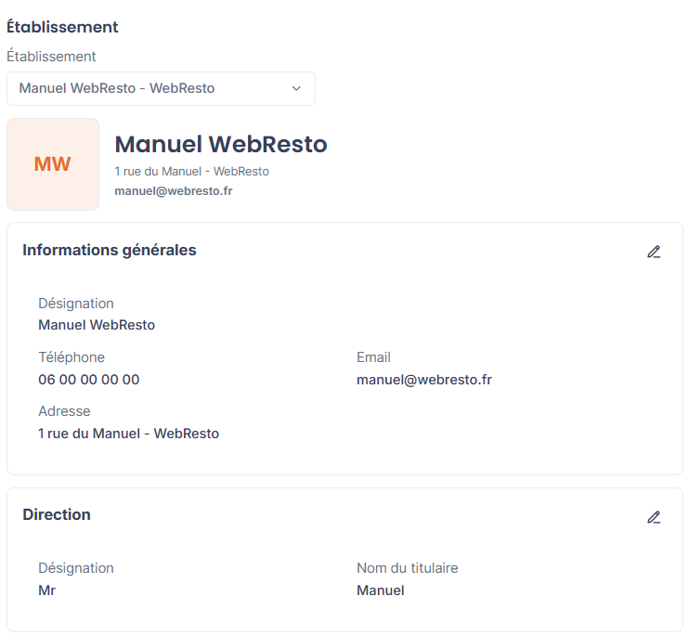Edit the Informations générales section
The width and height of the screenshot is (688, 635).
click(x=654, y=252)
